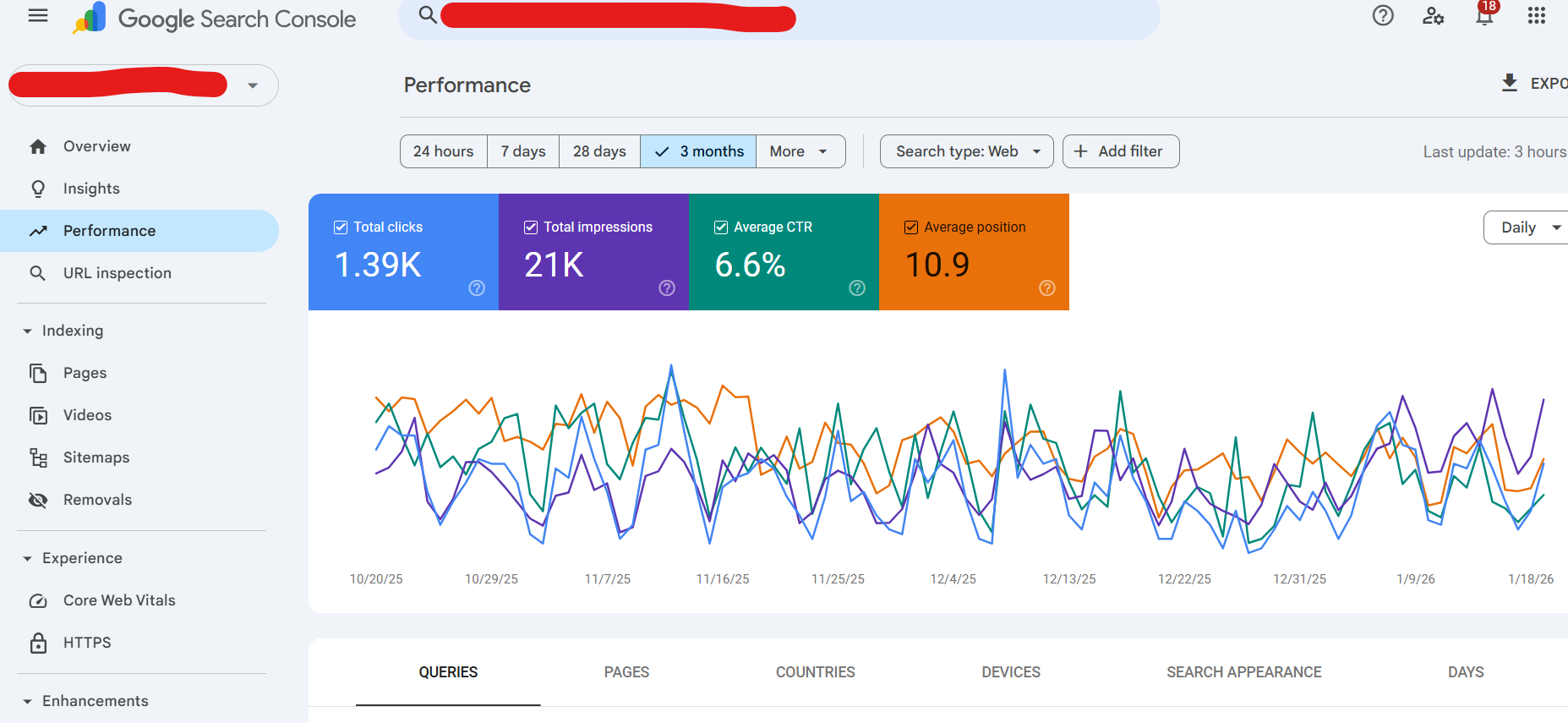Uncheck the Total clicks metric
This screenshot has width=1568, height=723.
(341, 227)
